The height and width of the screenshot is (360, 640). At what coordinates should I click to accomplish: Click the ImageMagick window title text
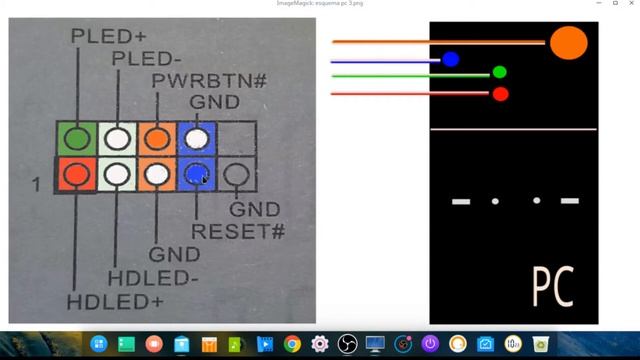point(320,3)
